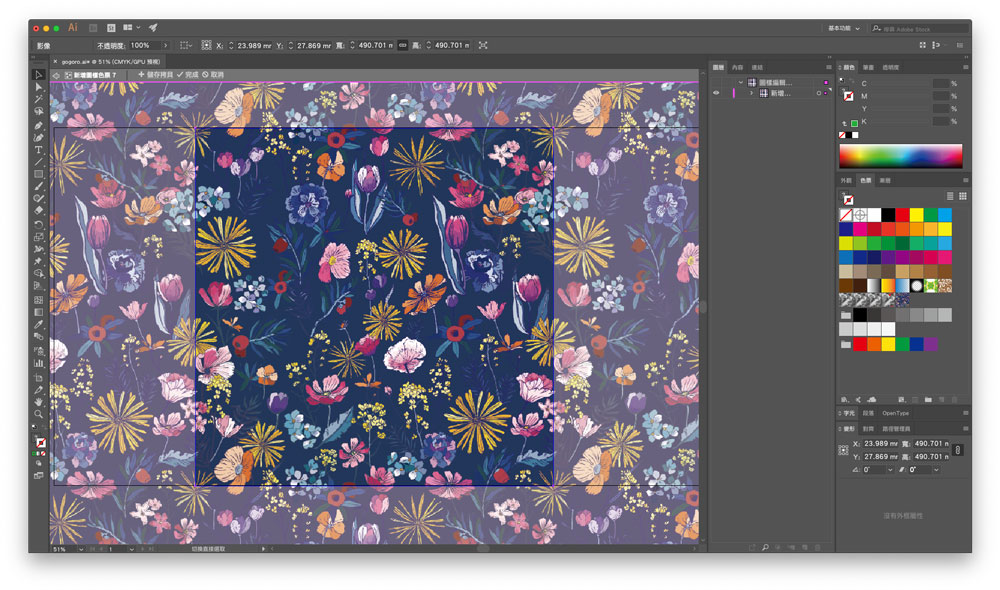Select the Direct Selection tool
1000x590 pixels.
[39, 87]
